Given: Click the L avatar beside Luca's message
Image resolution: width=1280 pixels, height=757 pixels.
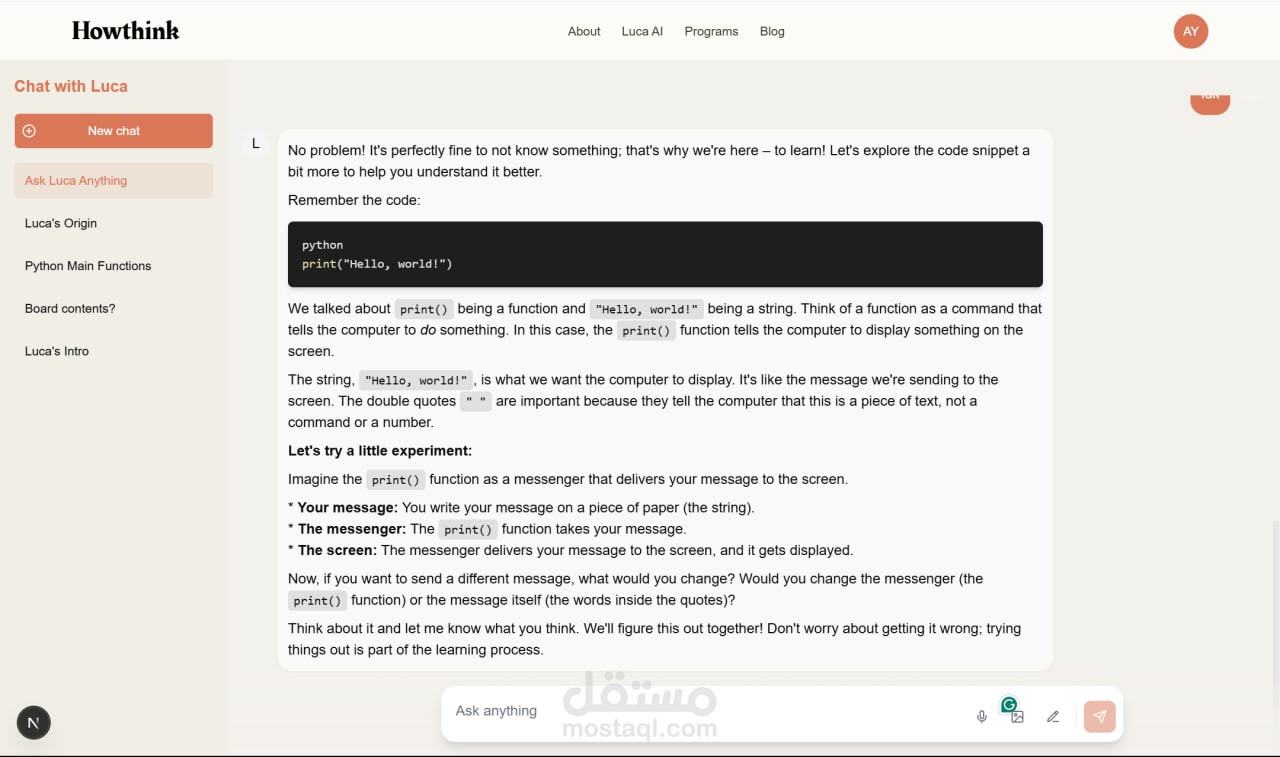Looking at the screenshot, I should coord(256,143).
